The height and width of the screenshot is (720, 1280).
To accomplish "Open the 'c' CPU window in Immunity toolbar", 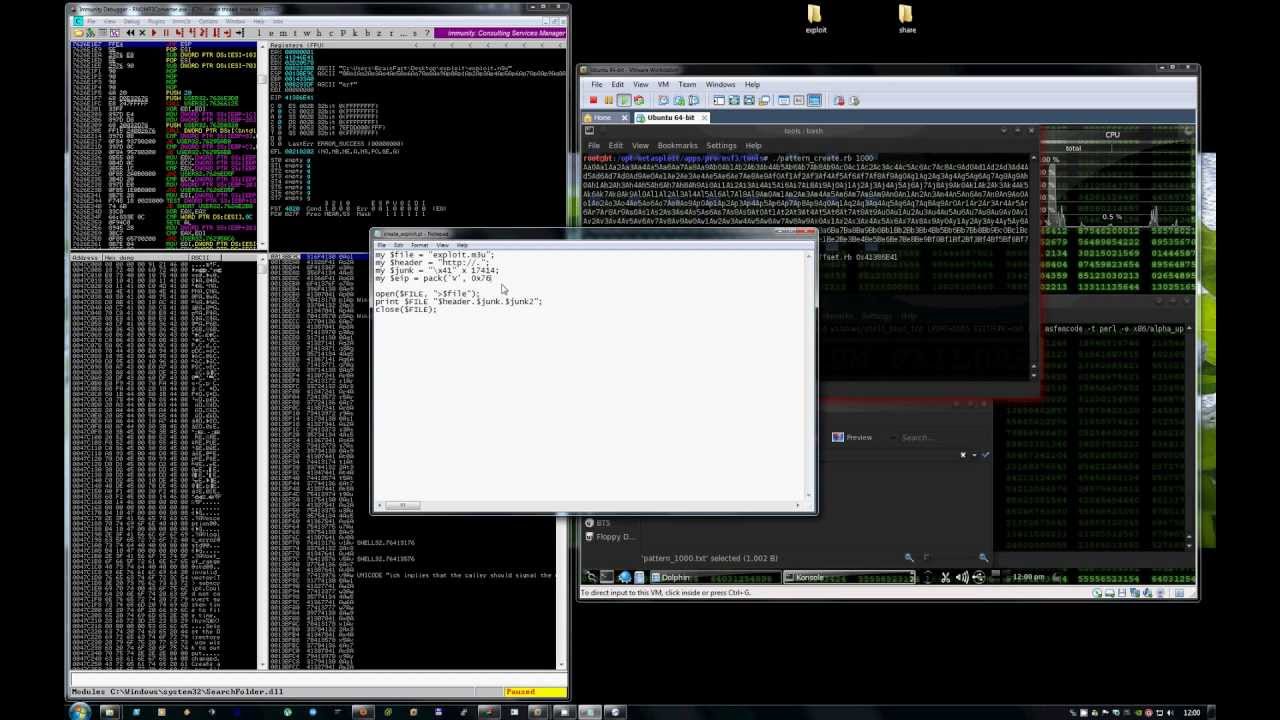I will (x=331, y=33).
